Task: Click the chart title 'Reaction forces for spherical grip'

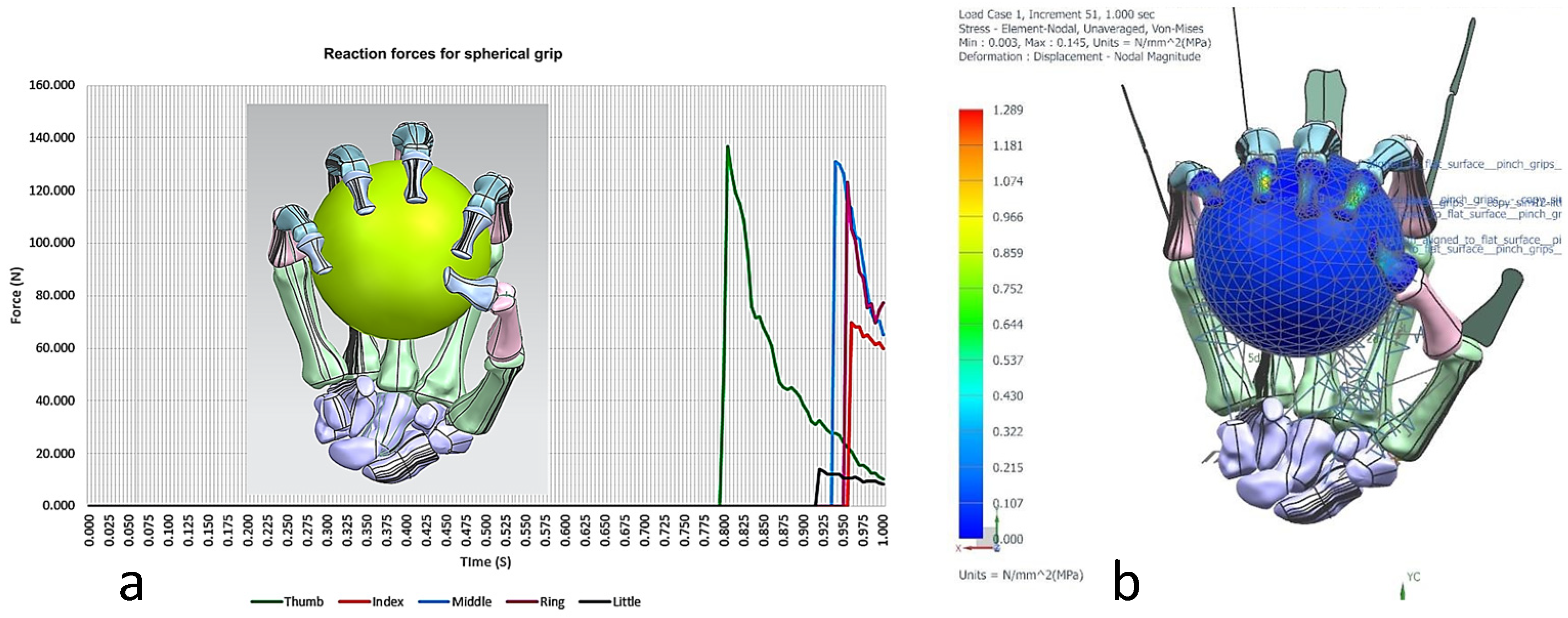Action: click(443, 54)
